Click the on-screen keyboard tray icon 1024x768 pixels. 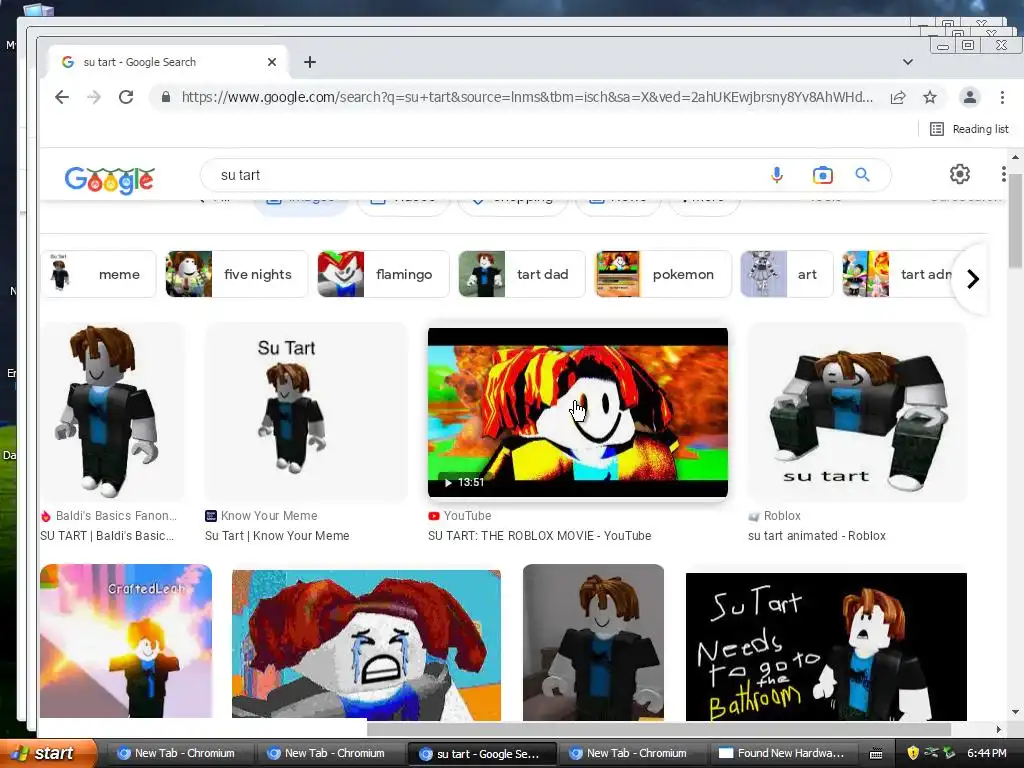[876, 754]
